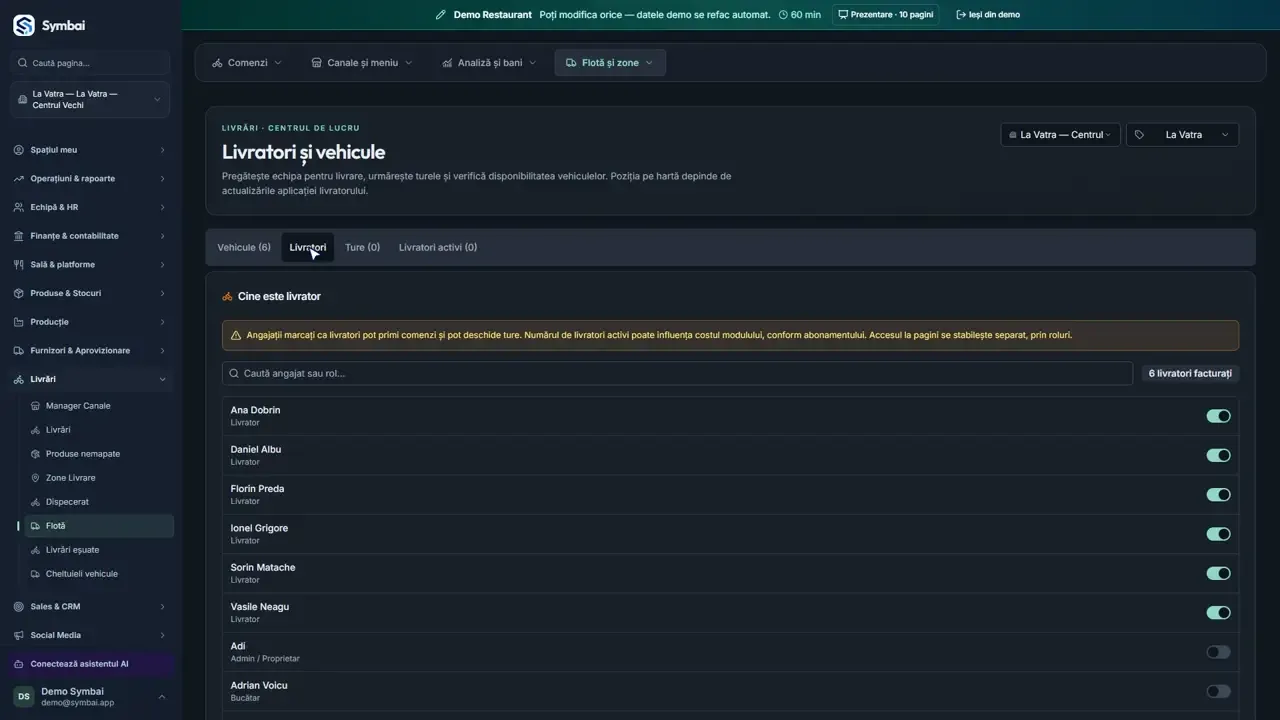Click the Prezentare · 10 pagini button

[886, 15]
